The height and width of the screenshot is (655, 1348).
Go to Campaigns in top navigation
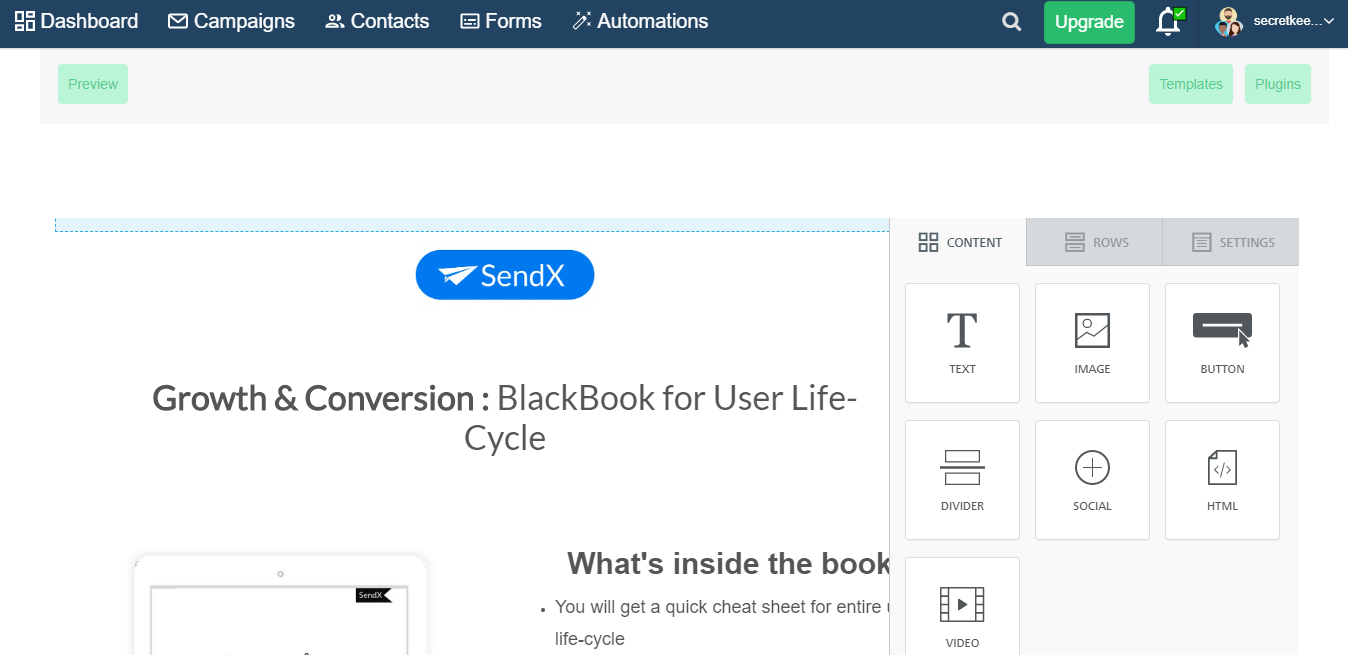[231, 21]
